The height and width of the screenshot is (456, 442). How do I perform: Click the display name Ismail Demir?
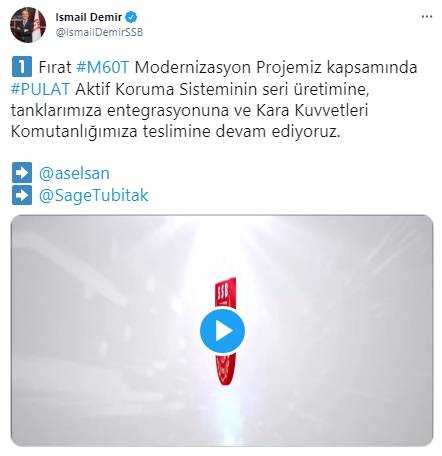point(88,17)
